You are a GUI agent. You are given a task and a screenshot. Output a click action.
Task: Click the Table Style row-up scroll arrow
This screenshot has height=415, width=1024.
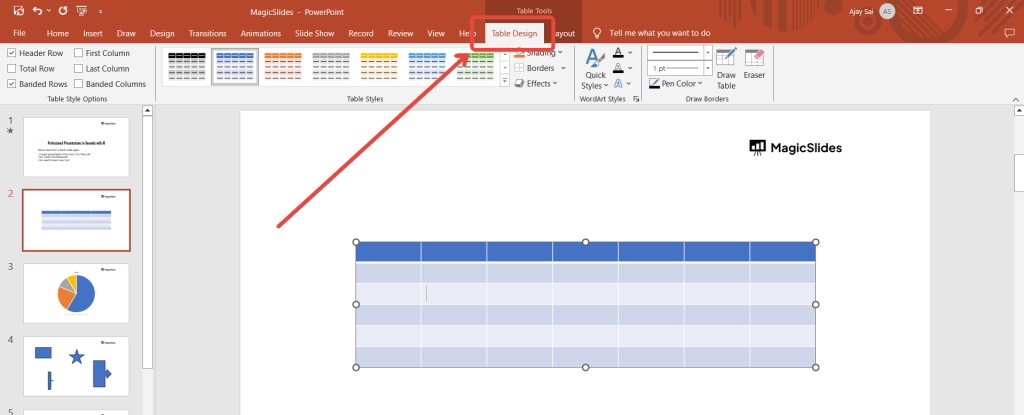point(504,54)
